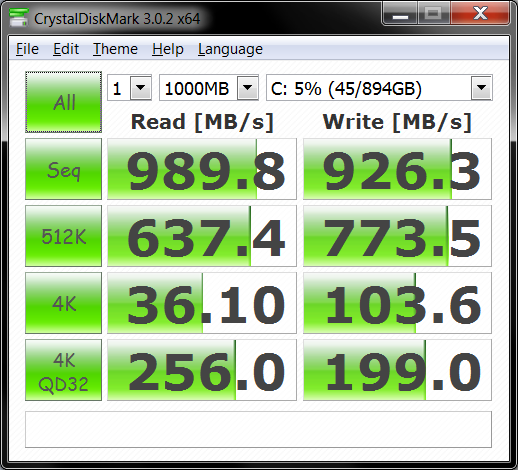Click the 512K read result 637.4
The height and width of the screenshot is (474, 518).
[202, 236]
